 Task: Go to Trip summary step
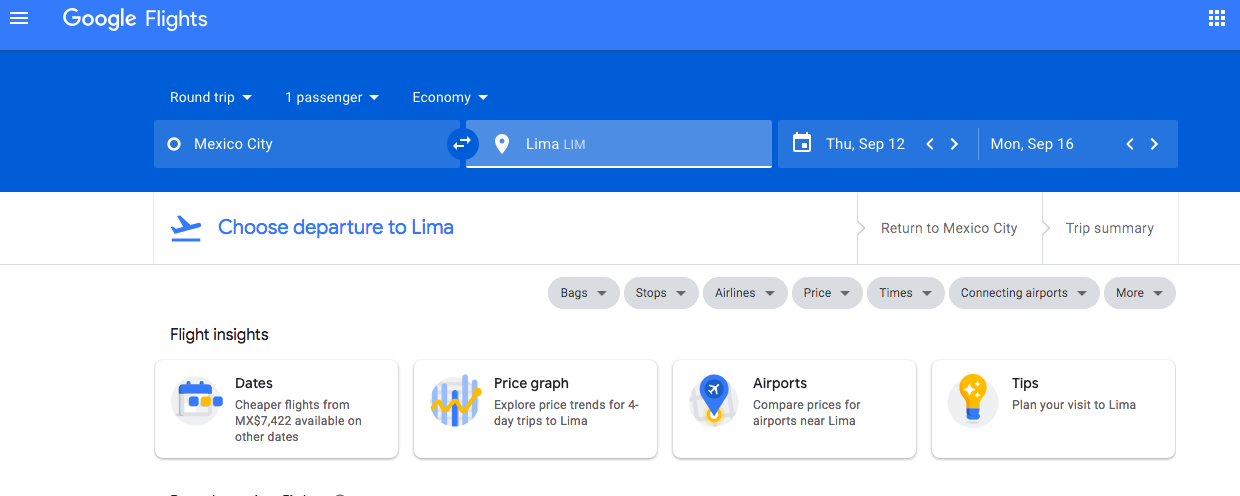[1110, 228]
